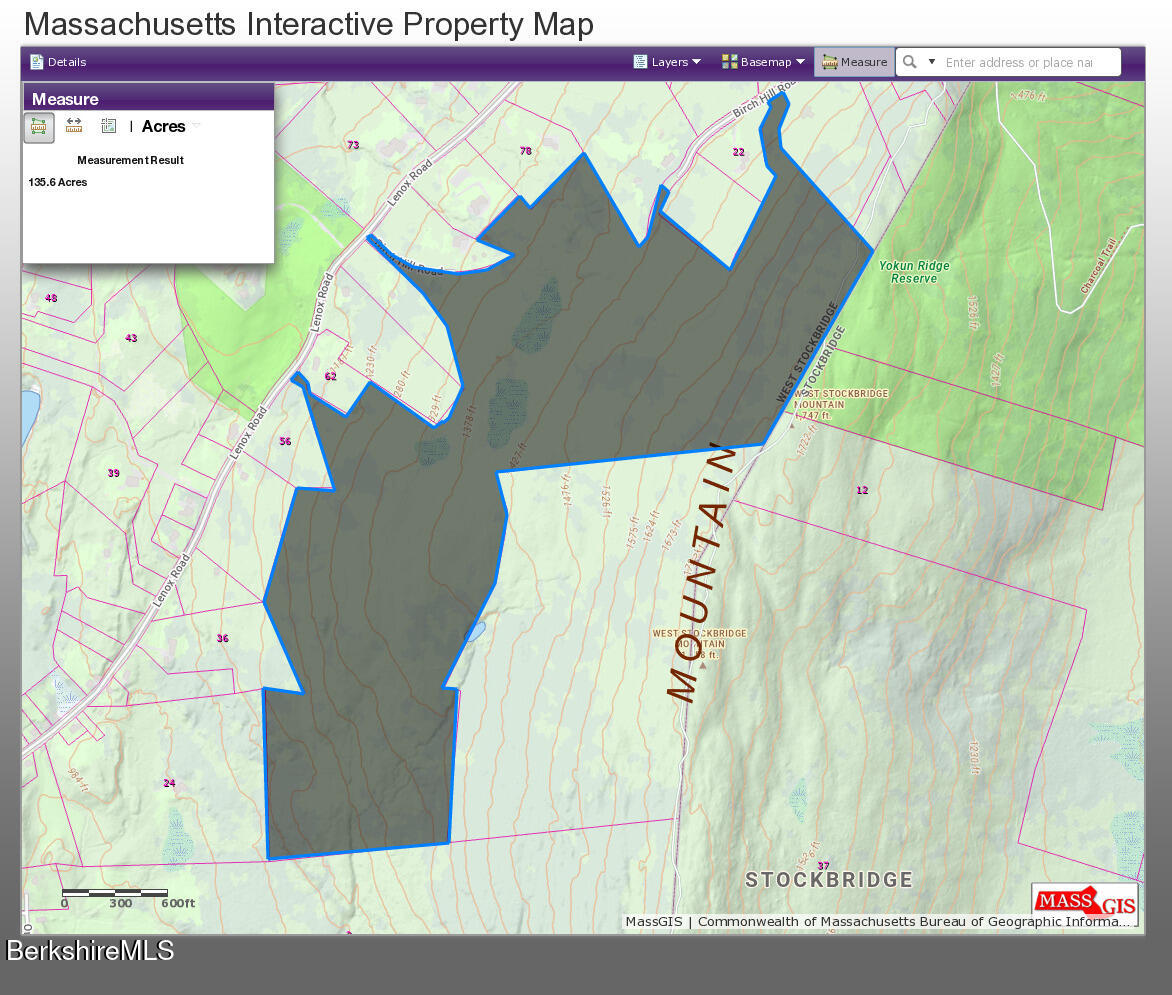Screen dimensions: 1172x995
Task: Toggle the Measure toolbar button
Action: [854, 62]
